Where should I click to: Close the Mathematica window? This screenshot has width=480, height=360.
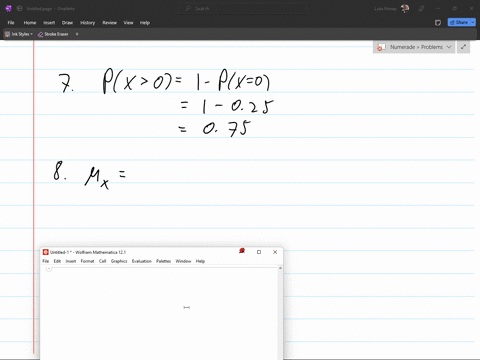tap(275, 252)
